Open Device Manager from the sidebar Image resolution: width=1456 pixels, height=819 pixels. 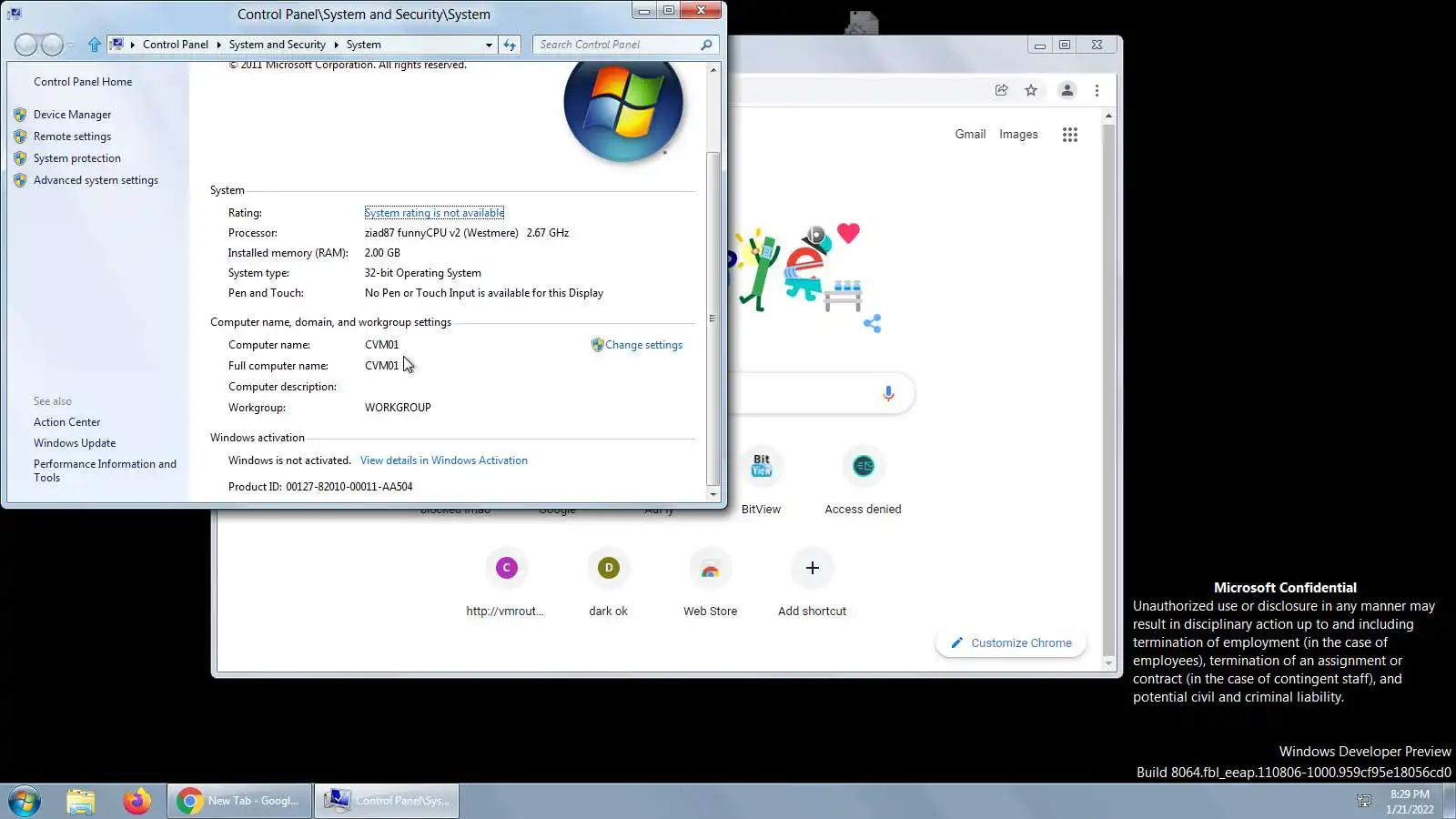pyautogui.click(x=72, y=115)
